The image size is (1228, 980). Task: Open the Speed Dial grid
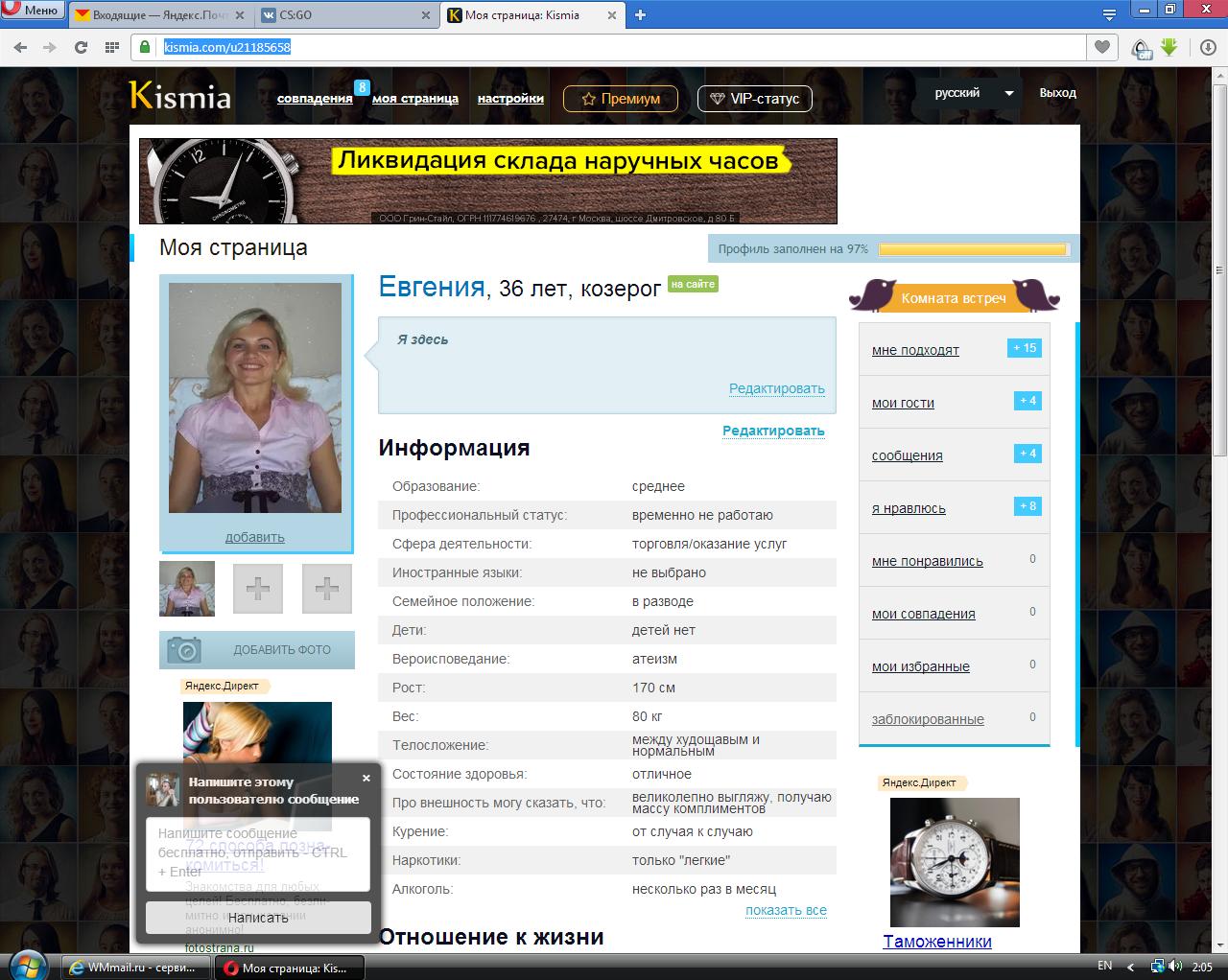tap(112, 47)
